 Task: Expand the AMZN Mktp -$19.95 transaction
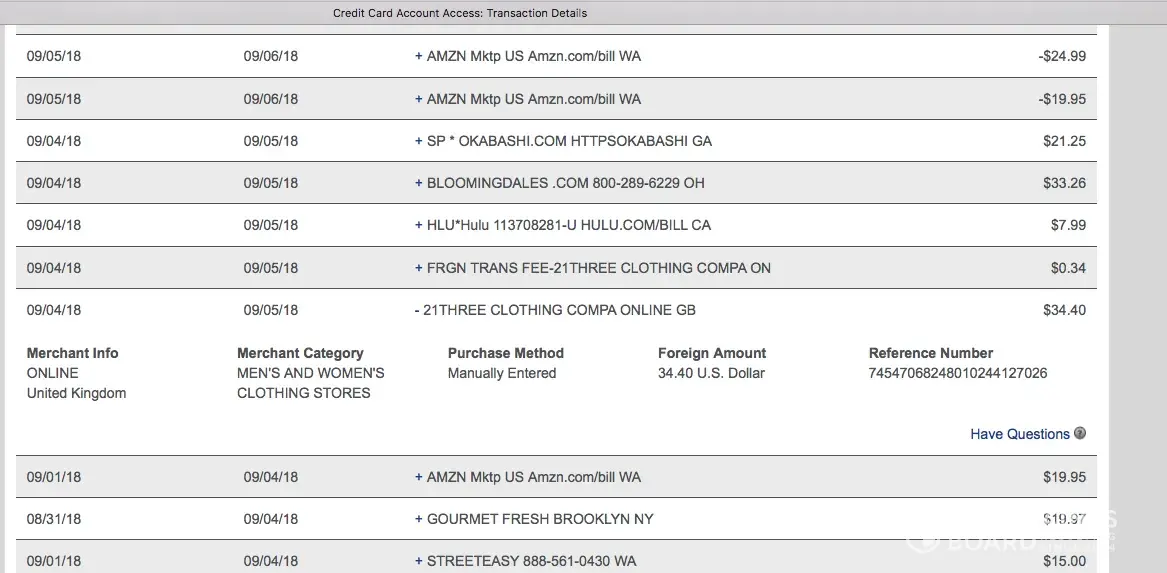click(x=419, y=99)
